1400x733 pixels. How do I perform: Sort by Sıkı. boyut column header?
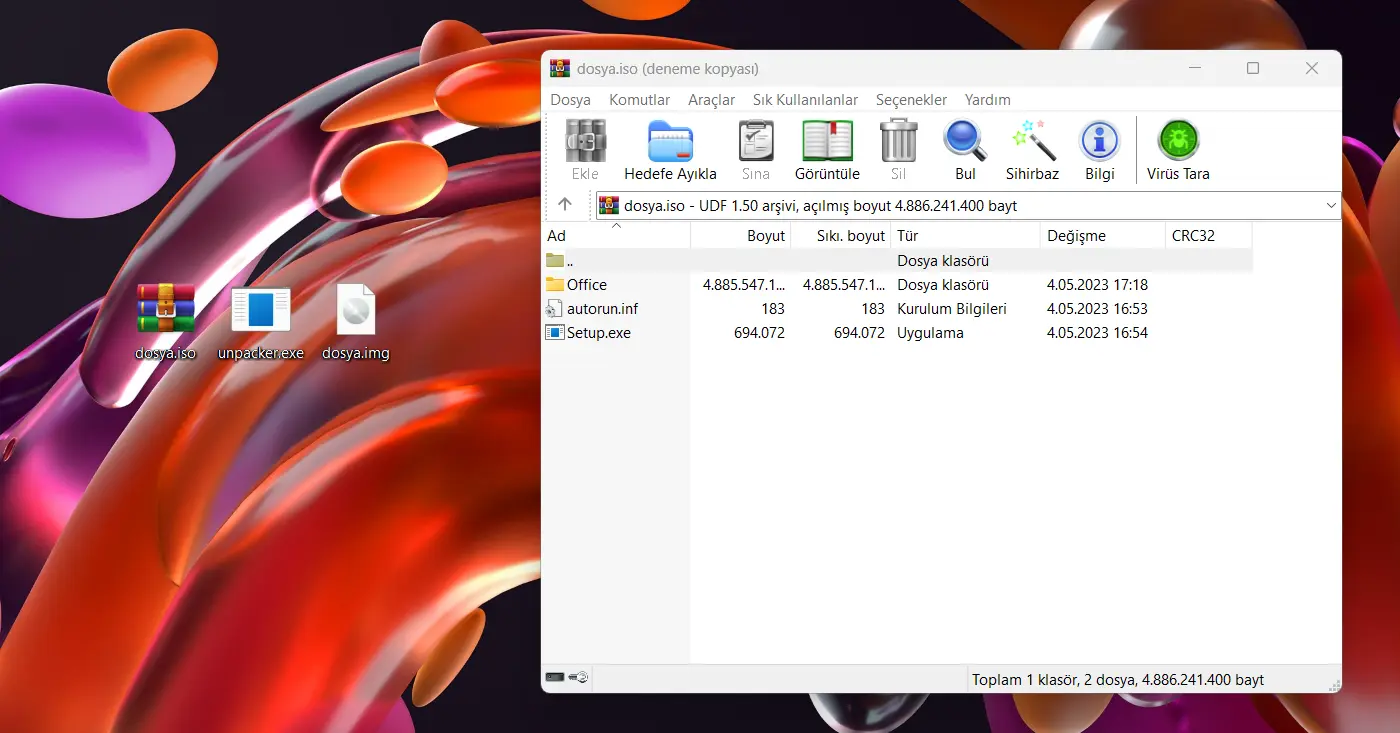tap(841, 236)
